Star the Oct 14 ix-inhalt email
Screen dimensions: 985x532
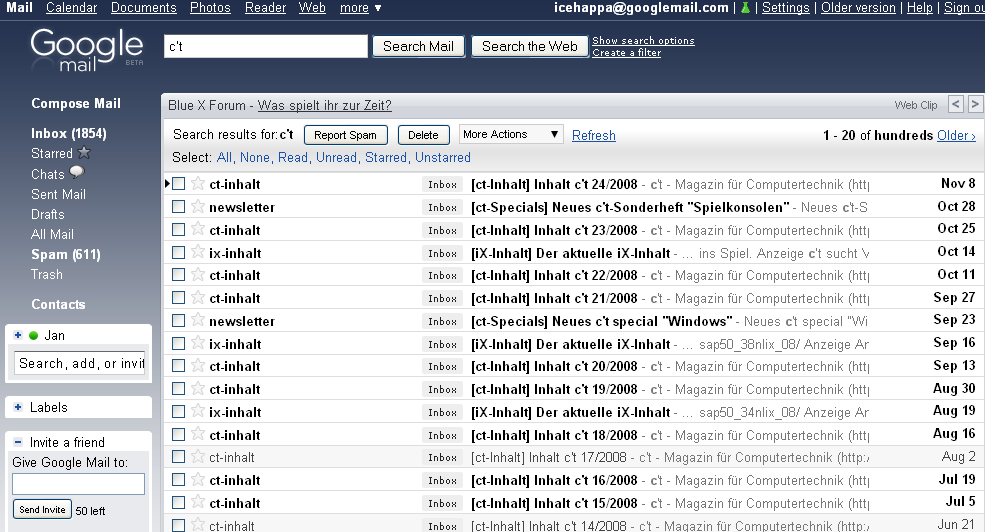click(198, 253)
